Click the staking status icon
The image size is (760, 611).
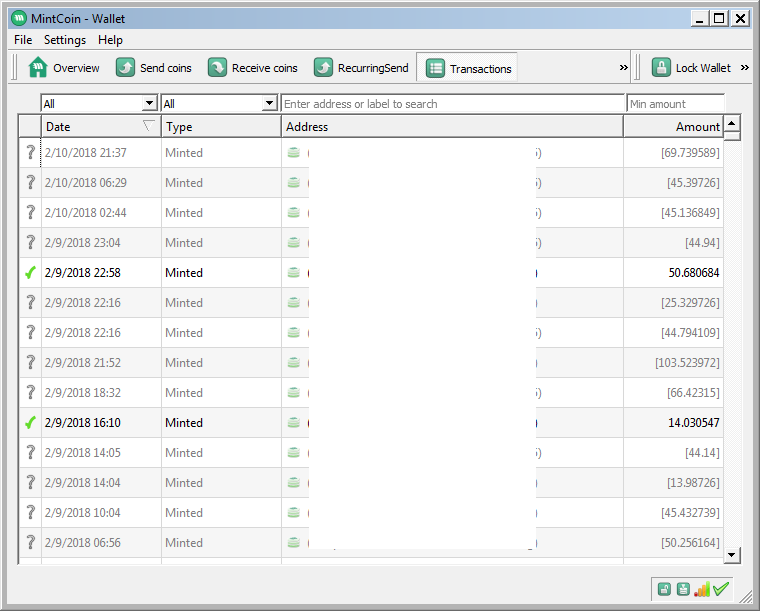[683, 589]
